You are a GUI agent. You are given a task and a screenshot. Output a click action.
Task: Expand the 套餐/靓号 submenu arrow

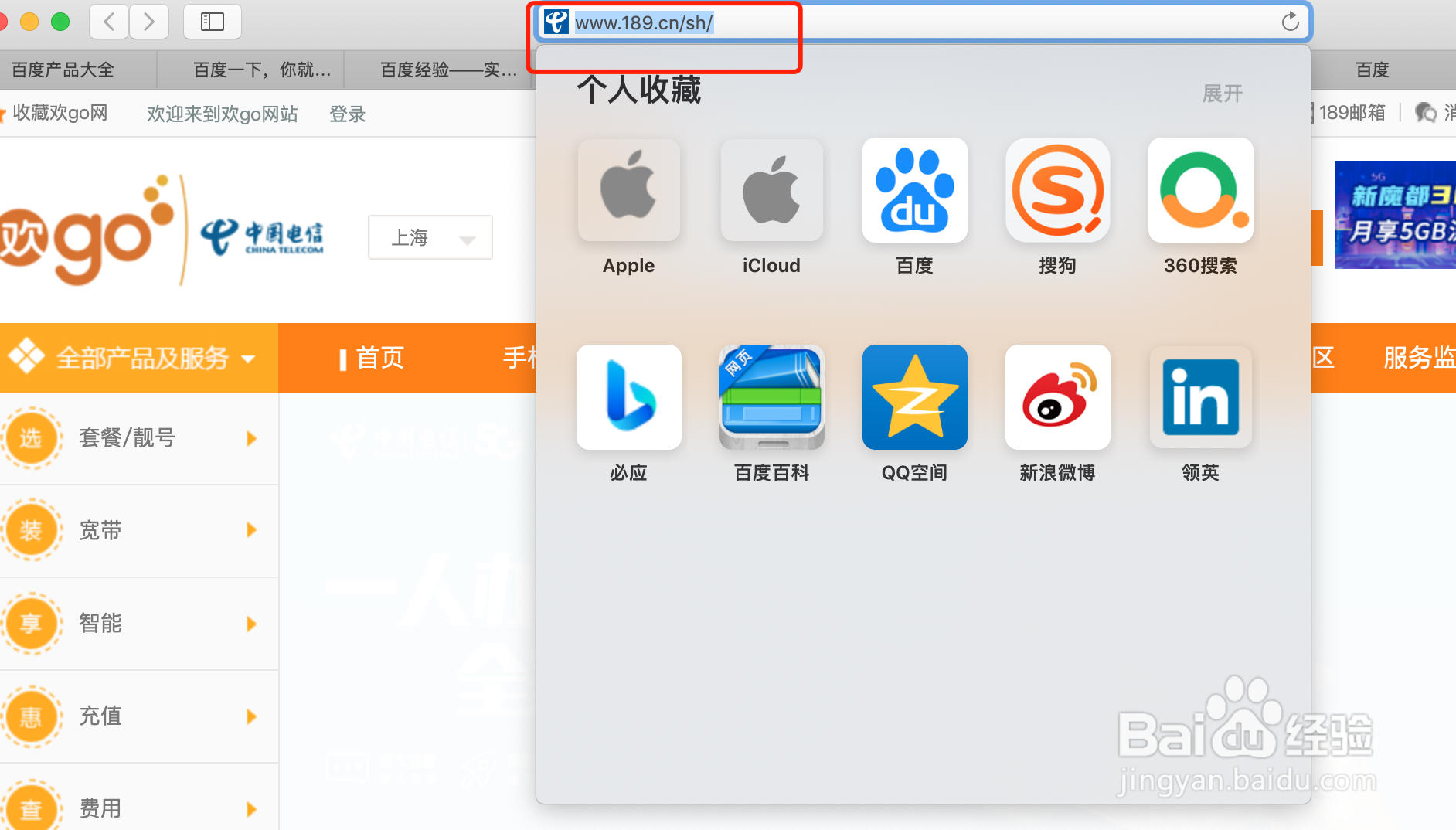251,438
